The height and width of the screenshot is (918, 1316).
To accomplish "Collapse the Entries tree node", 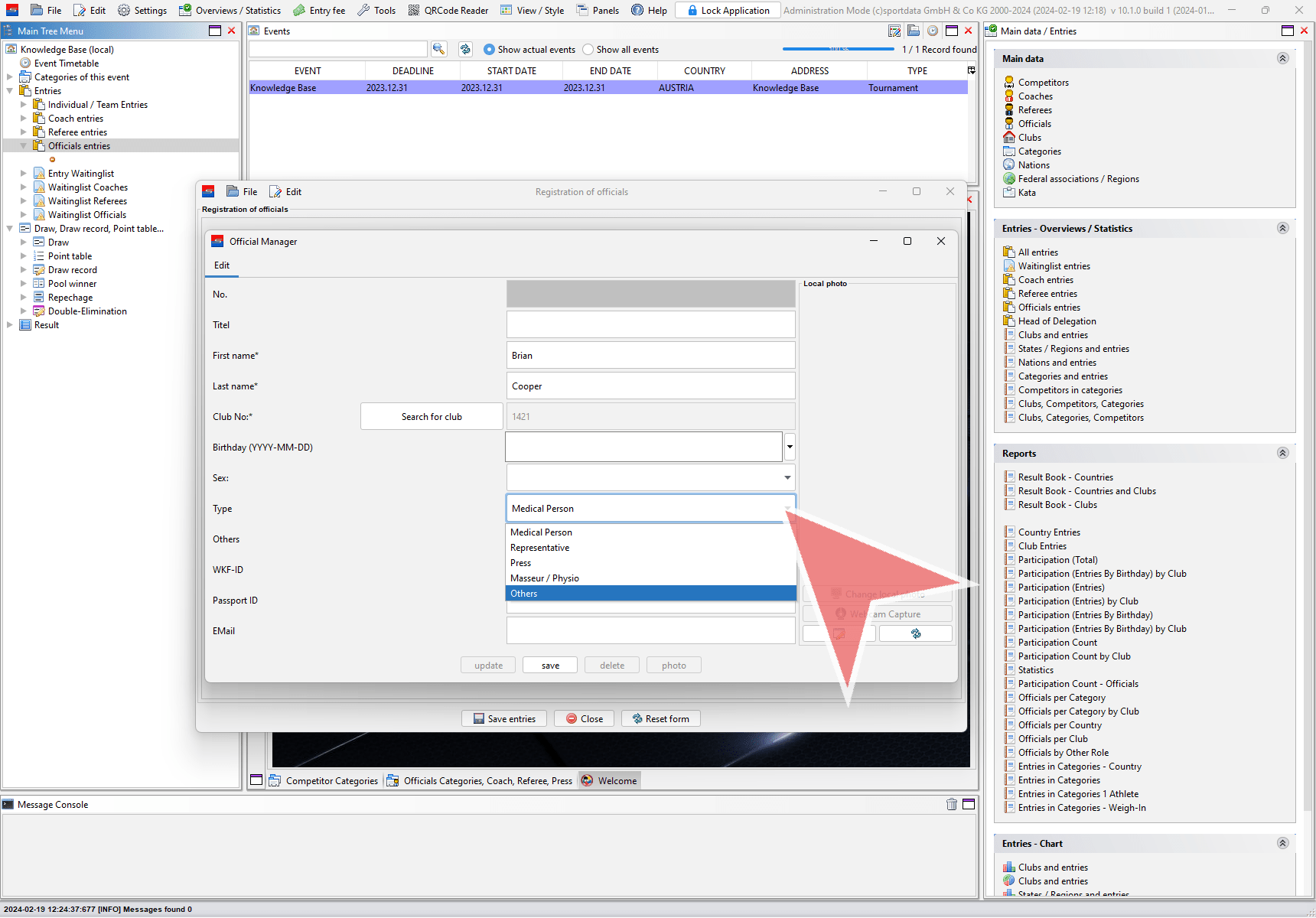I will click(10, 90).
